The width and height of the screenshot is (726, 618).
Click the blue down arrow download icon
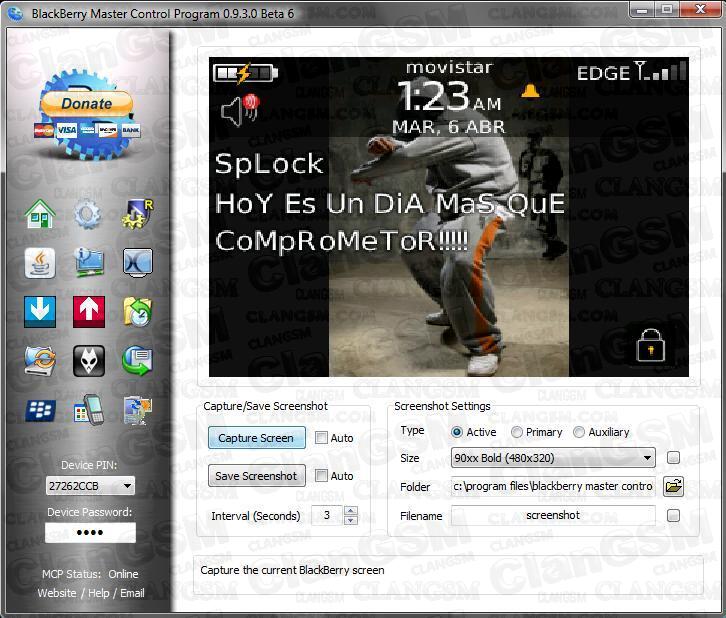point(40,312)
